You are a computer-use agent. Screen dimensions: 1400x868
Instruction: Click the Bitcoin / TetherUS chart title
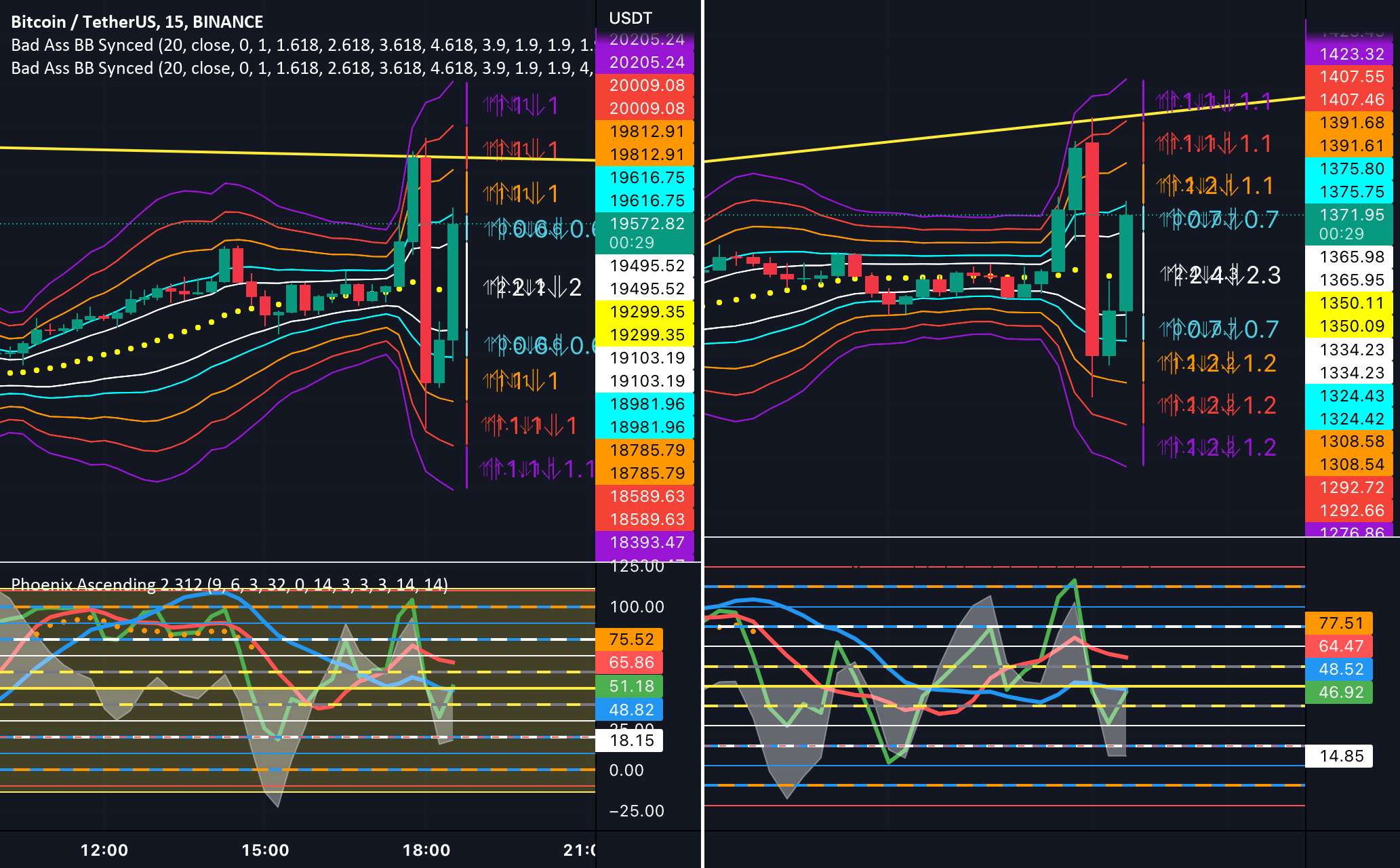[x=137, y=22]
